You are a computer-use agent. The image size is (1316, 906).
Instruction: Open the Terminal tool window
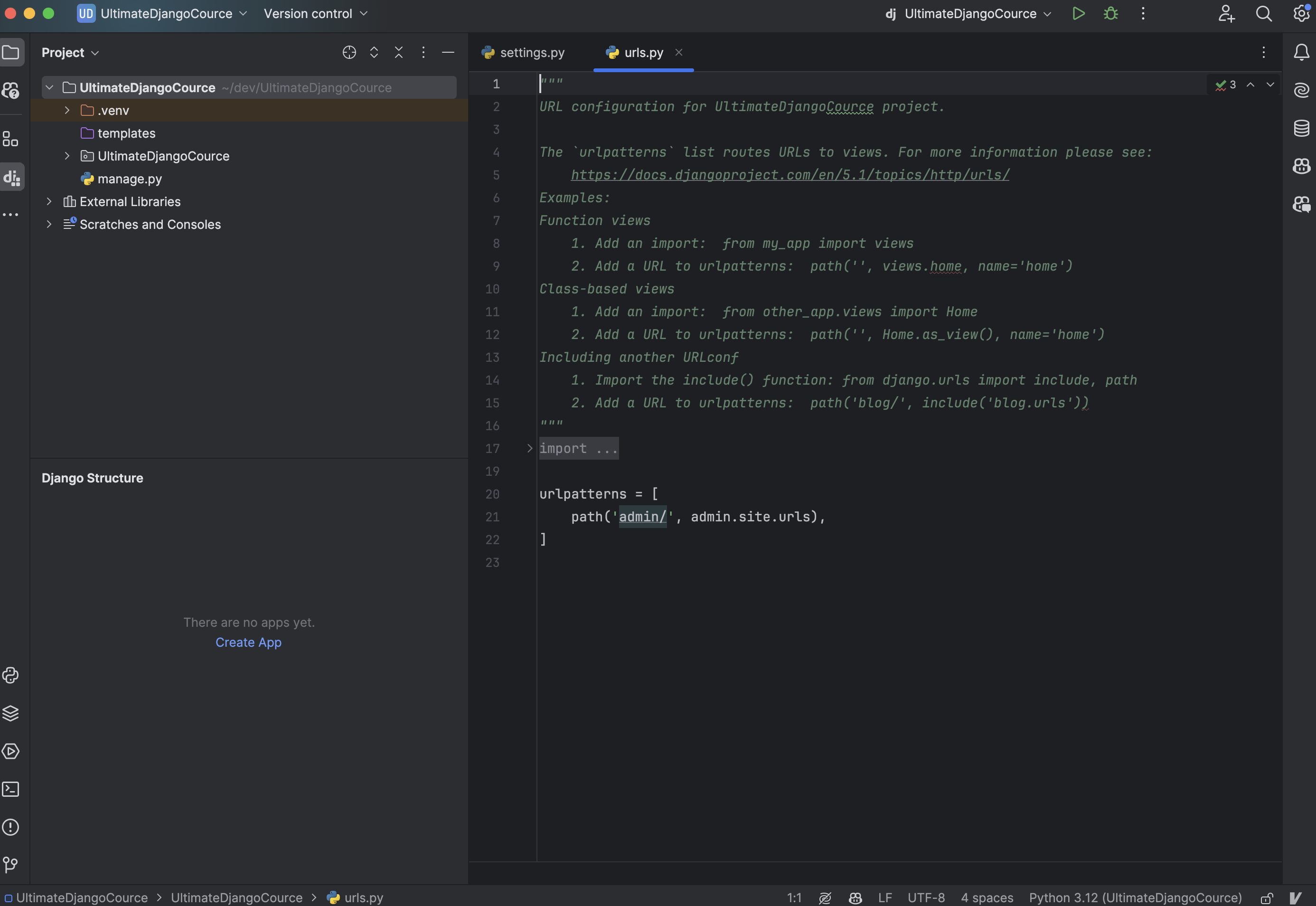tap(11, 789)
